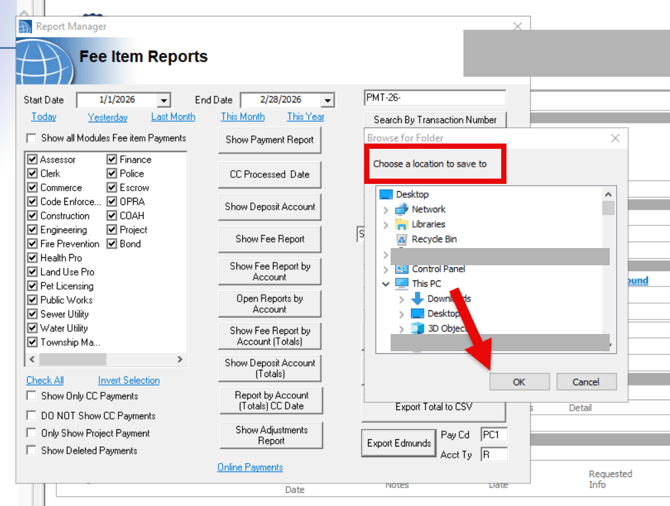
Task: Open the Start Date dropdown calendar
Action: tap(164, 100)
